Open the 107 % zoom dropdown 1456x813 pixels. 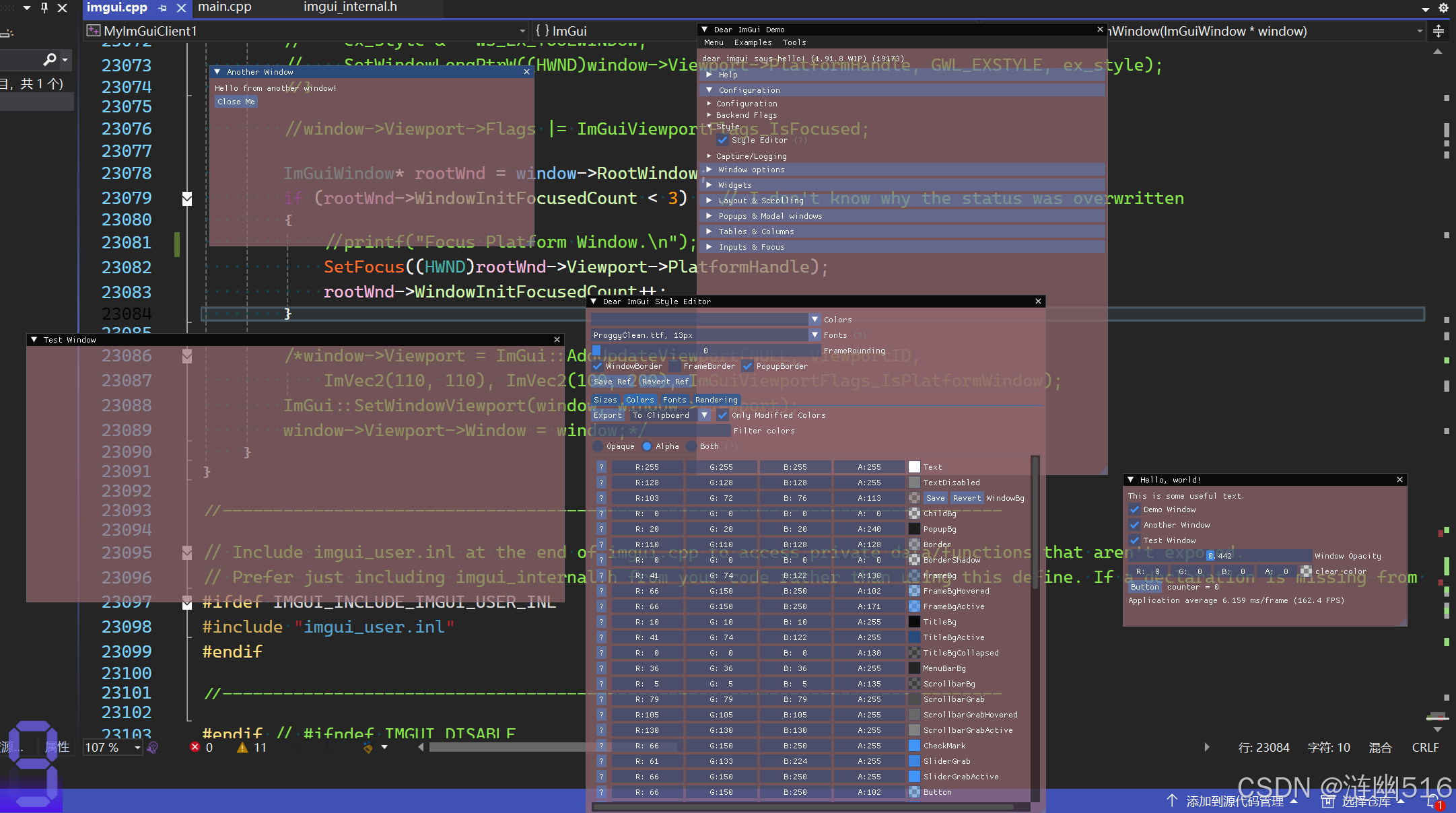pyautogui.click(x=137, y=747)
